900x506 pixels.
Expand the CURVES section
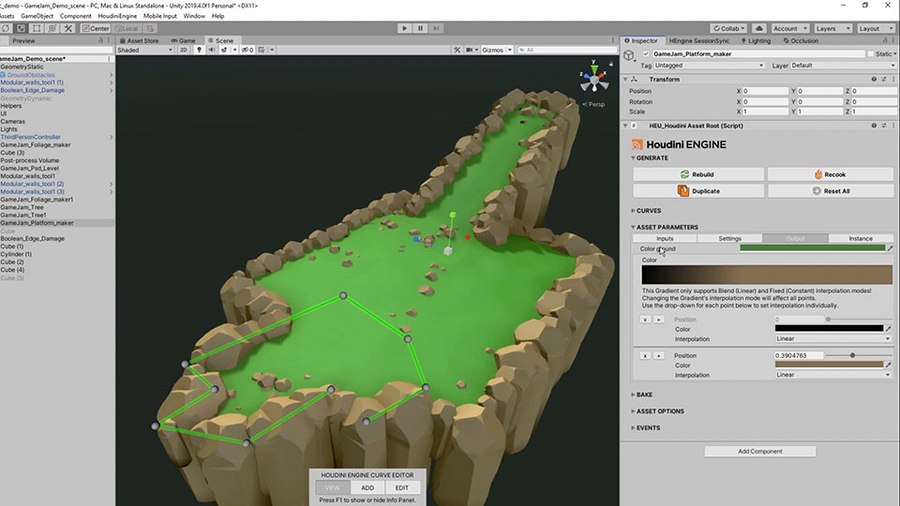[x=647, y=211]
